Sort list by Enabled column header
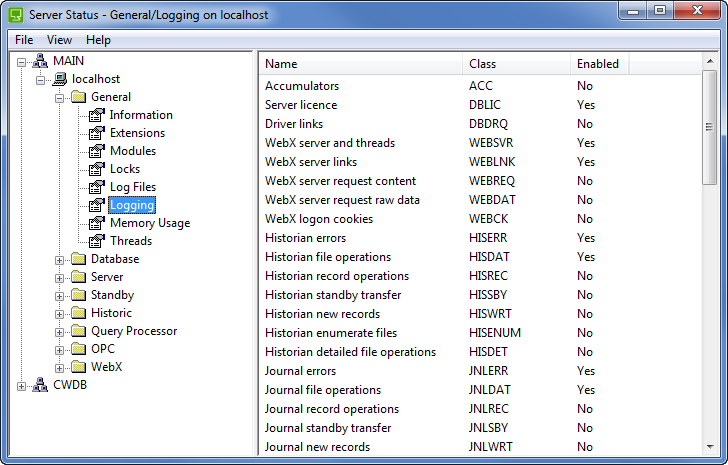 click(597, 64)
